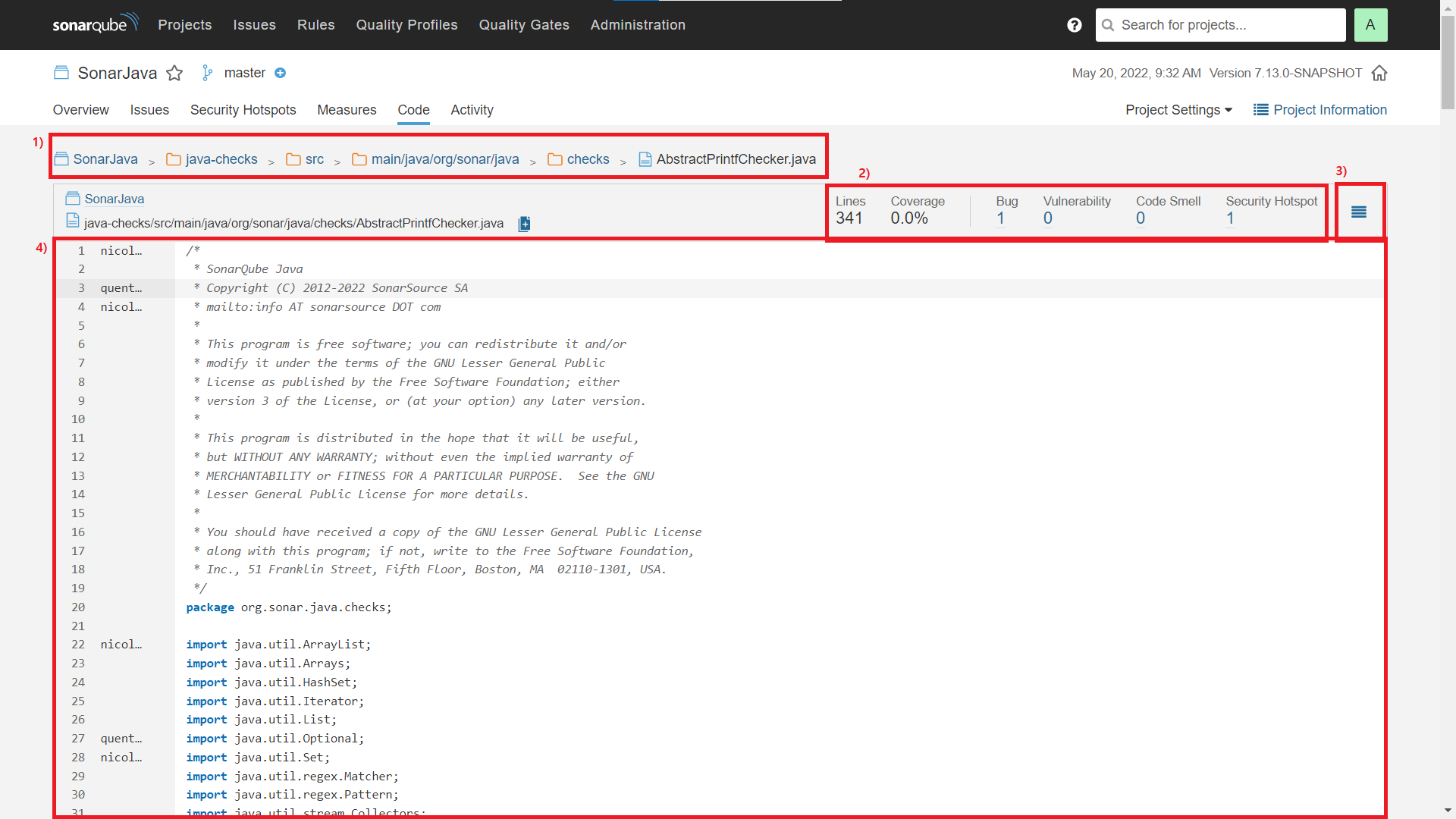
Task: Open the Activity tab
Action: (472, 110)
